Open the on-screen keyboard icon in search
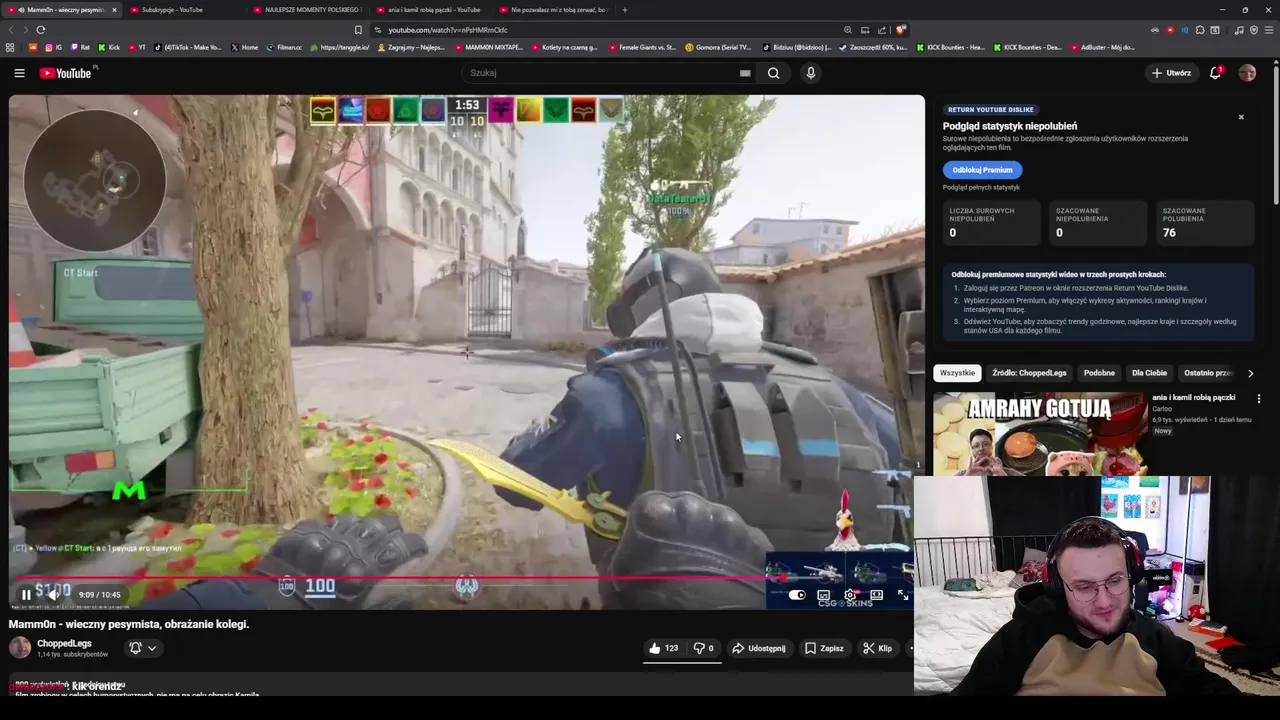The image size is (1280, 720). 745,73
